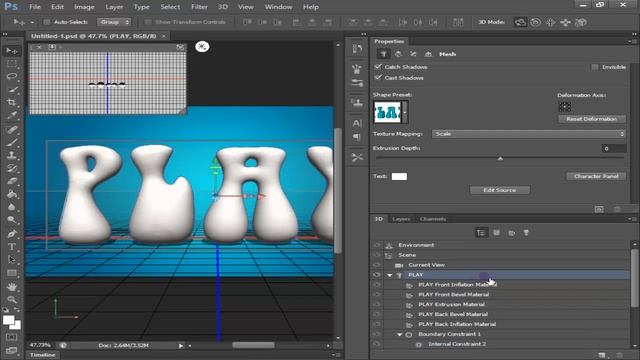Enable the Invisible checkbox
The height and width of the screenshot is (360, 640).
595,67
